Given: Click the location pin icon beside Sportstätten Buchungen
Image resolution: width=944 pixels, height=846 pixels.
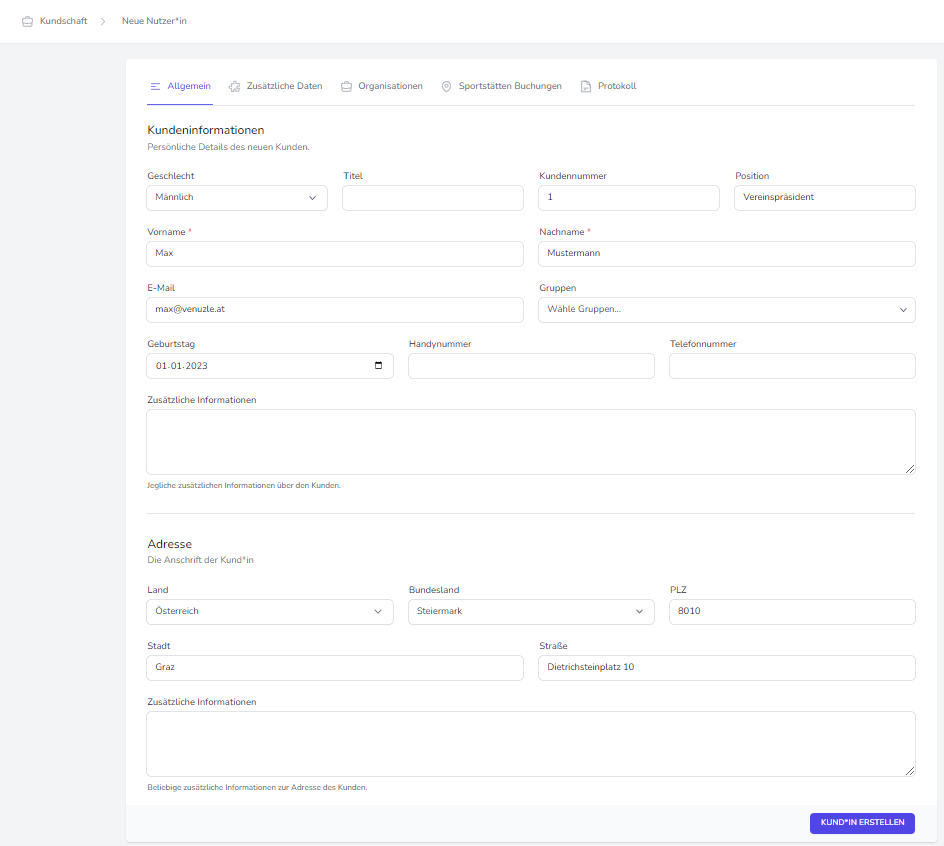Looking at the screenshot, I should (446, 87).
